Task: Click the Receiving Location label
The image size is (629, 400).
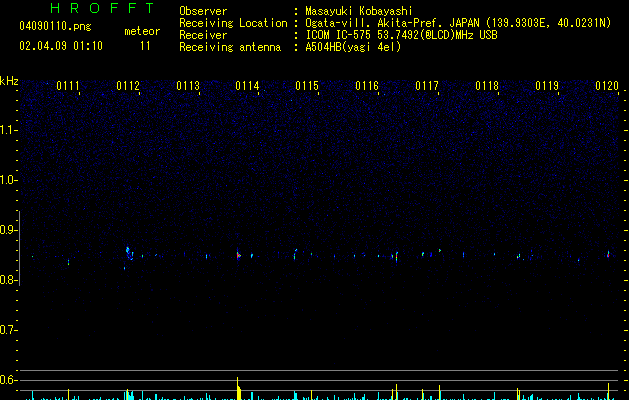Action: 233,23
